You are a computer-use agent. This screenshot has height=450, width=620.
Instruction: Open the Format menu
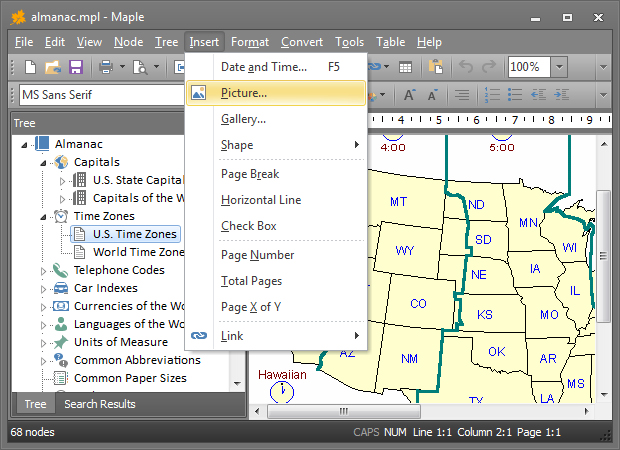coord(250,42)
